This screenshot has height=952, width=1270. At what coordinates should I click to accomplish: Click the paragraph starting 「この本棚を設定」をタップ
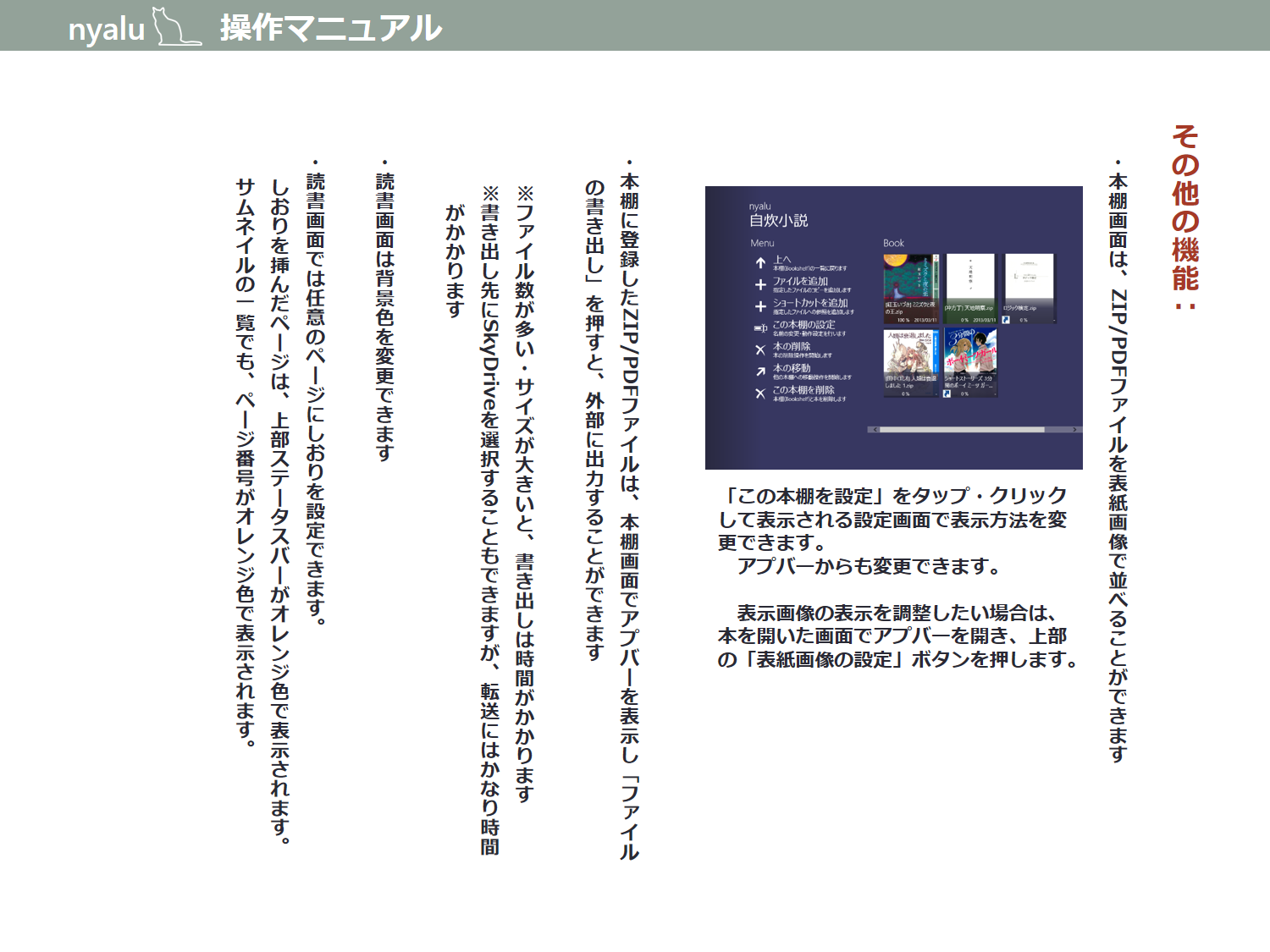coord(892,519)
